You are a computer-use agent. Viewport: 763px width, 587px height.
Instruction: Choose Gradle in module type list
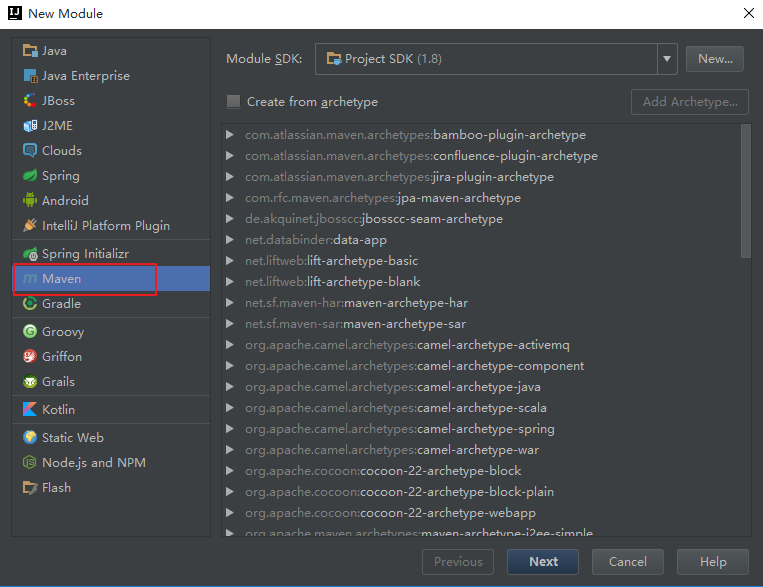click(111, 303)
